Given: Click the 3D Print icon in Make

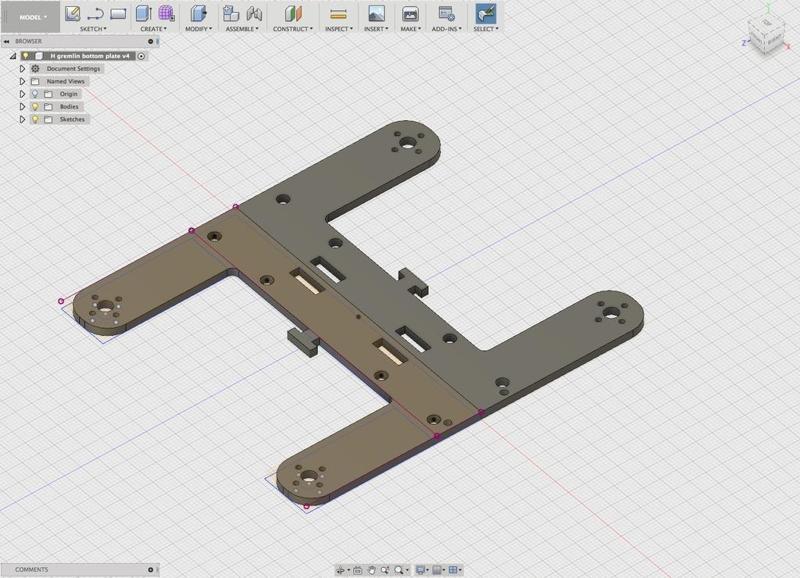Looking at the screenshot, I should (x=410, y=14).
